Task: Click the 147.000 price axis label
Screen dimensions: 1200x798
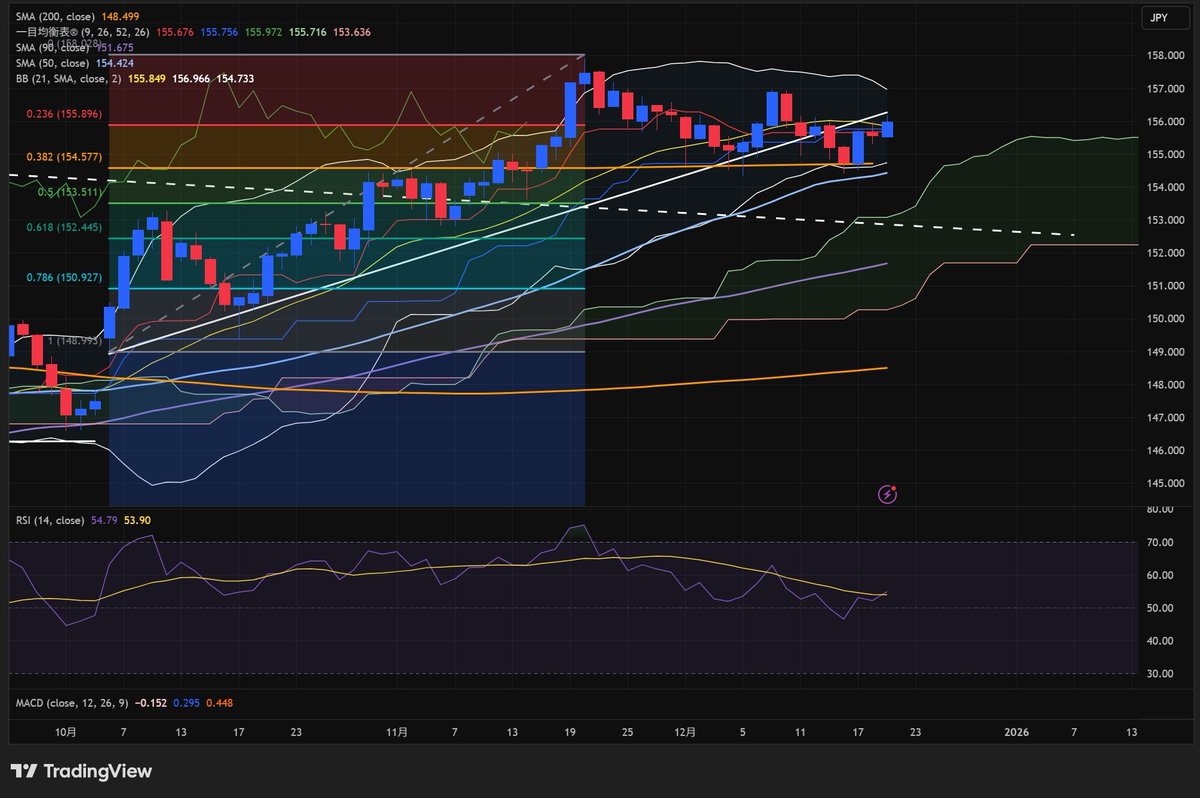Action: pyautogui.click(x=1168, y=418)
